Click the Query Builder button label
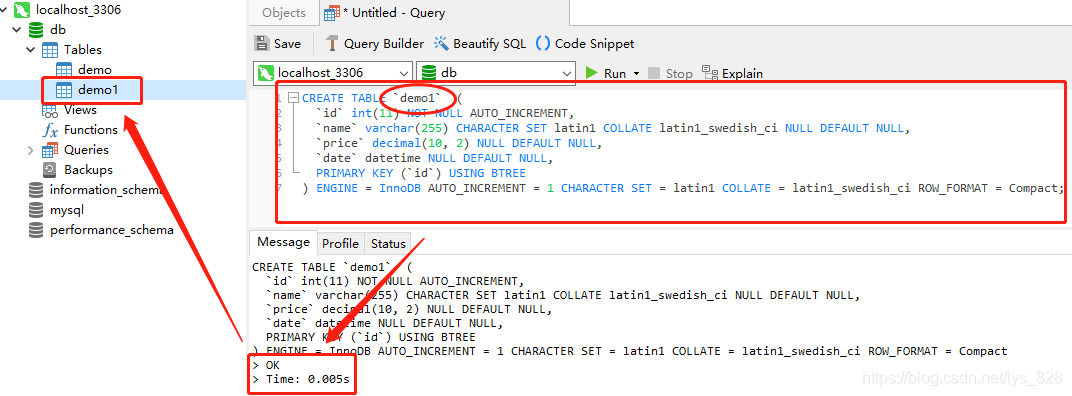1072x396 pixels. click(384, 44)
